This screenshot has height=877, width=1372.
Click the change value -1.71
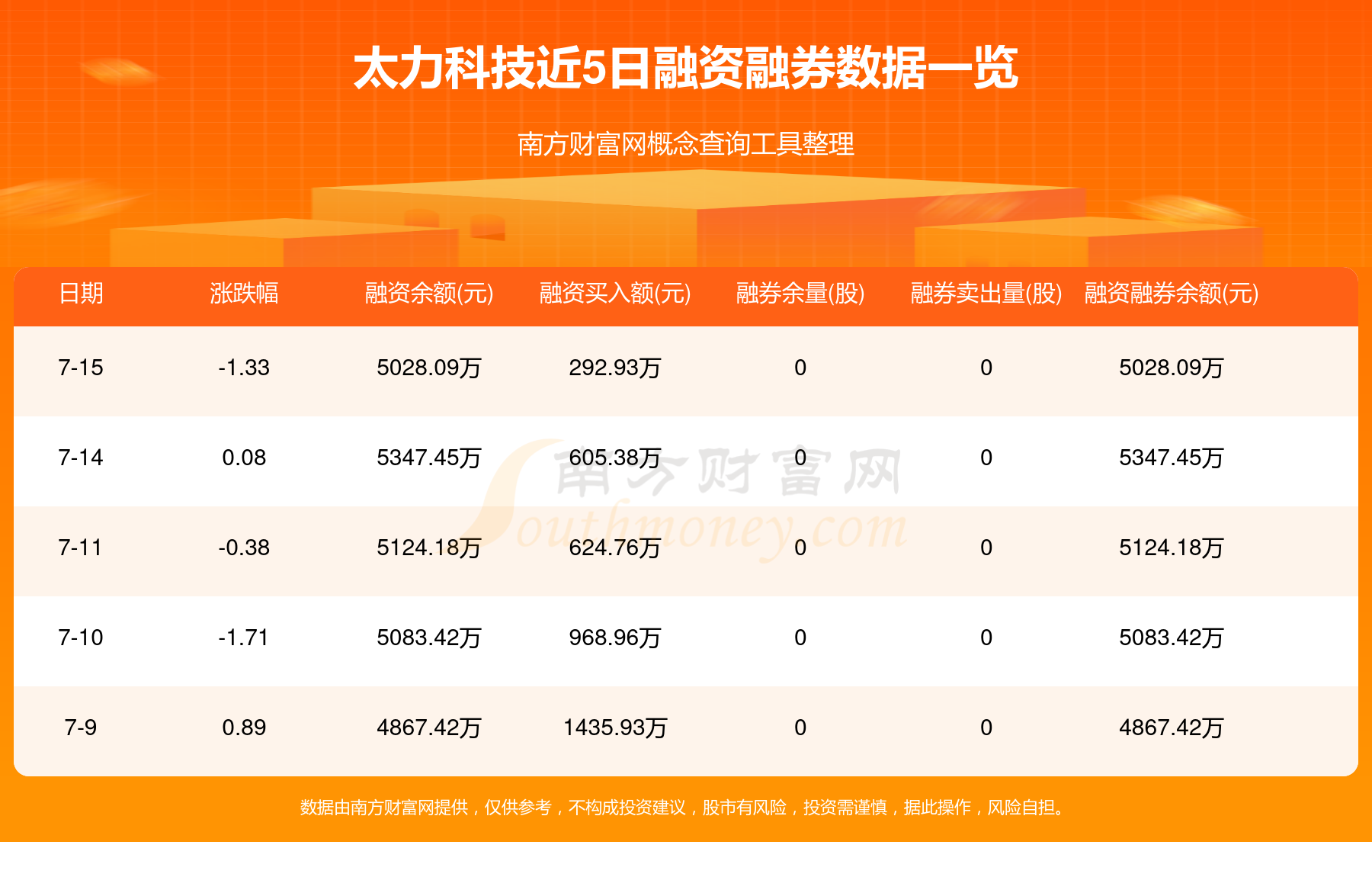click(244, 638)
